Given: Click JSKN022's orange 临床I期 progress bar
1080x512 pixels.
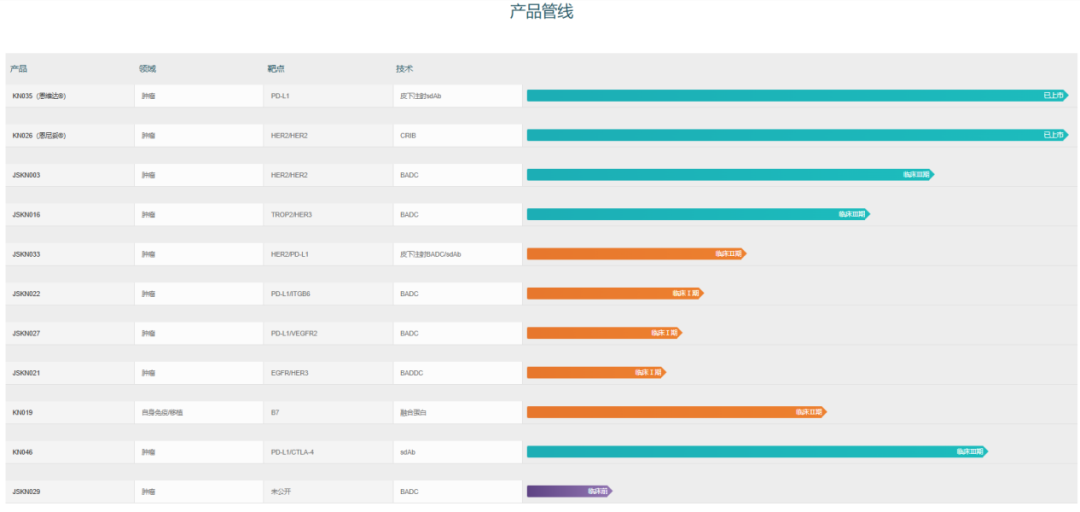Looking at the screenshot, I should [615, 294].
